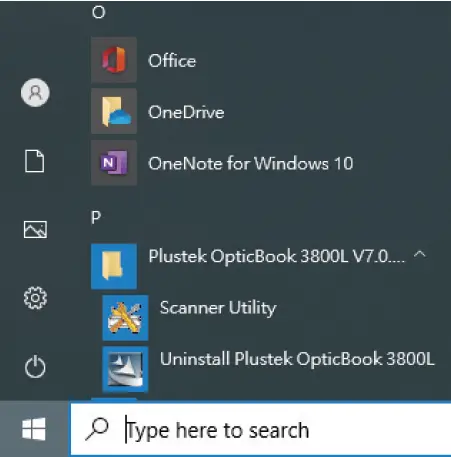Open the Pictures icon in sidebar

click(x=35, y=229)
